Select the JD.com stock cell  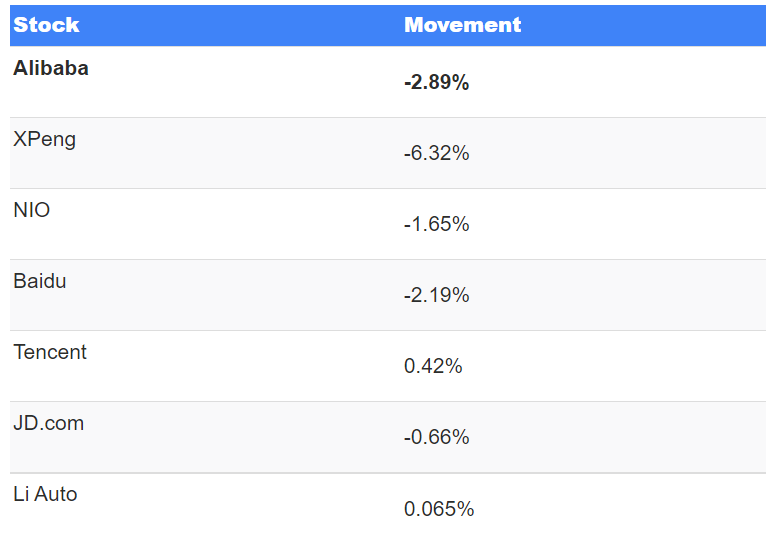(x=49, y=424)
